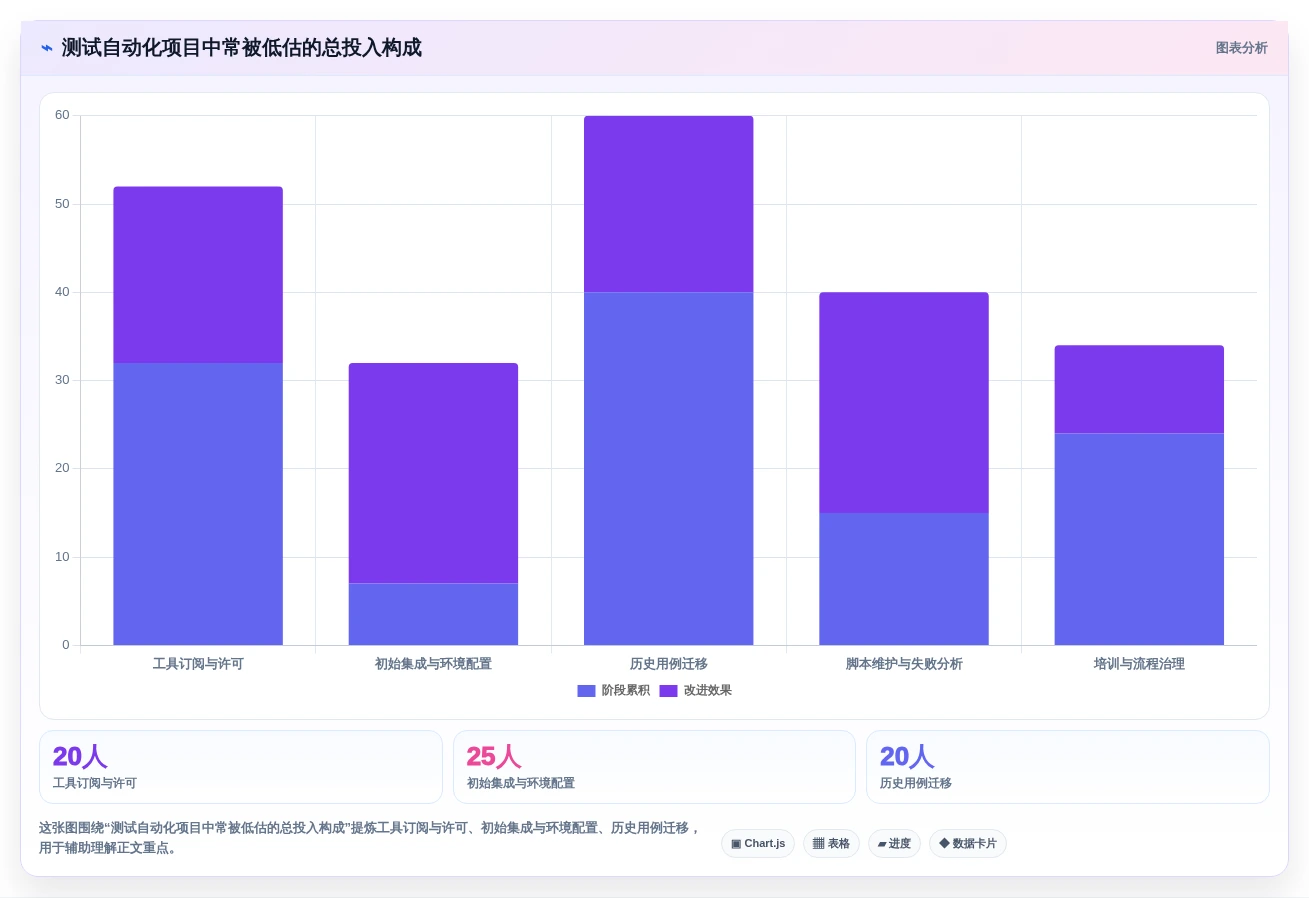The image size is (1309, 898).
Task: Click the 脚本维护与失败分析 purple bar segment
Action: coord(904,402)
